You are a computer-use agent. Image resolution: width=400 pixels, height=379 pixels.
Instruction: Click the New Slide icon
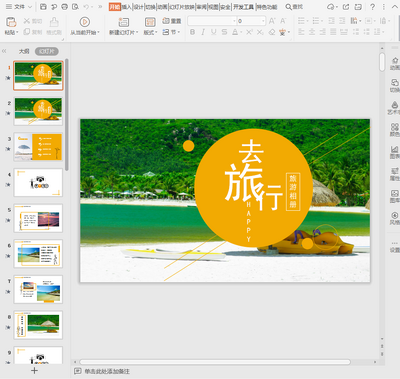click(123, 22)
